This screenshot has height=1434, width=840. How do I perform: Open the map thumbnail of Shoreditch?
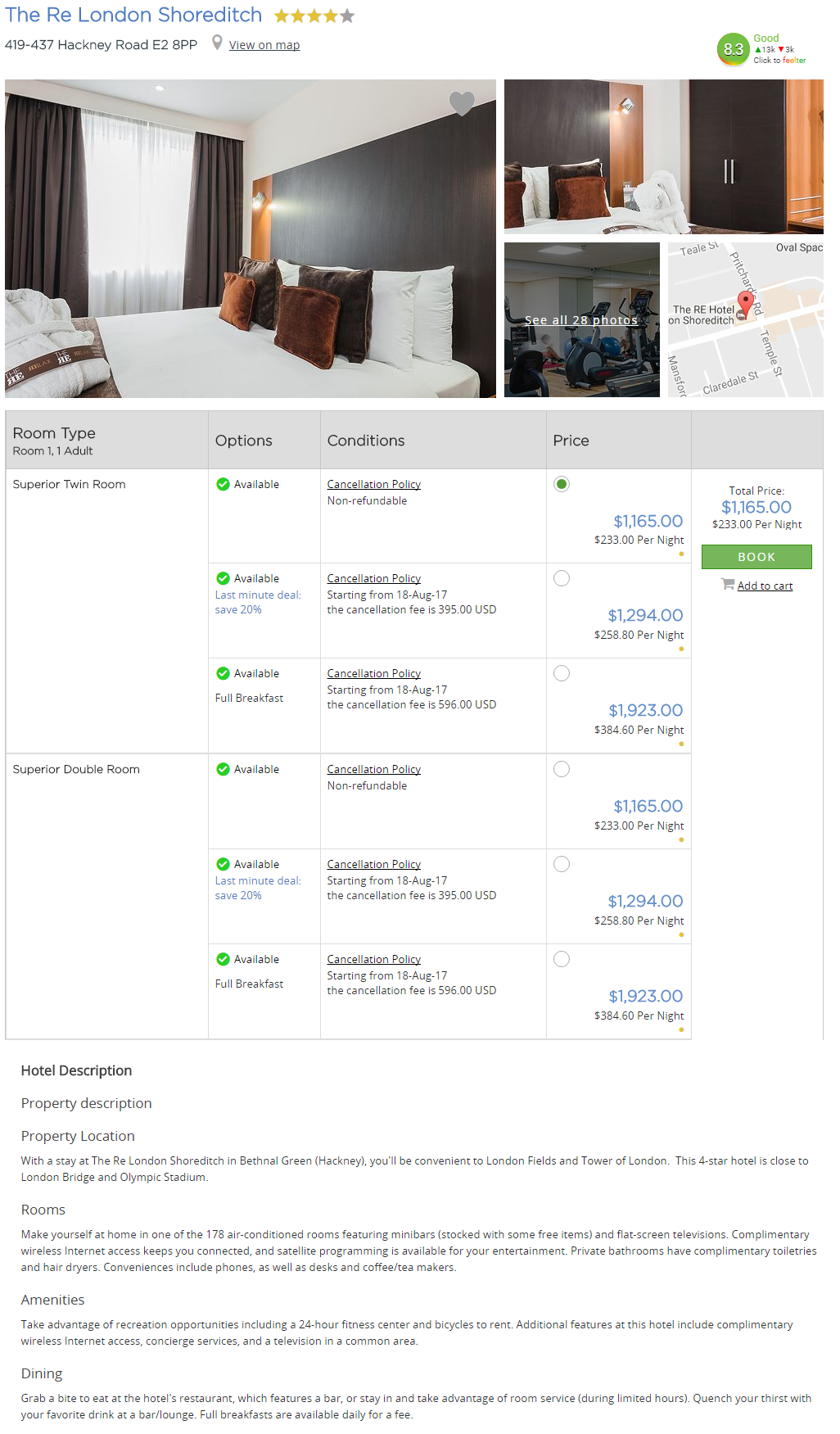[746, 320]
